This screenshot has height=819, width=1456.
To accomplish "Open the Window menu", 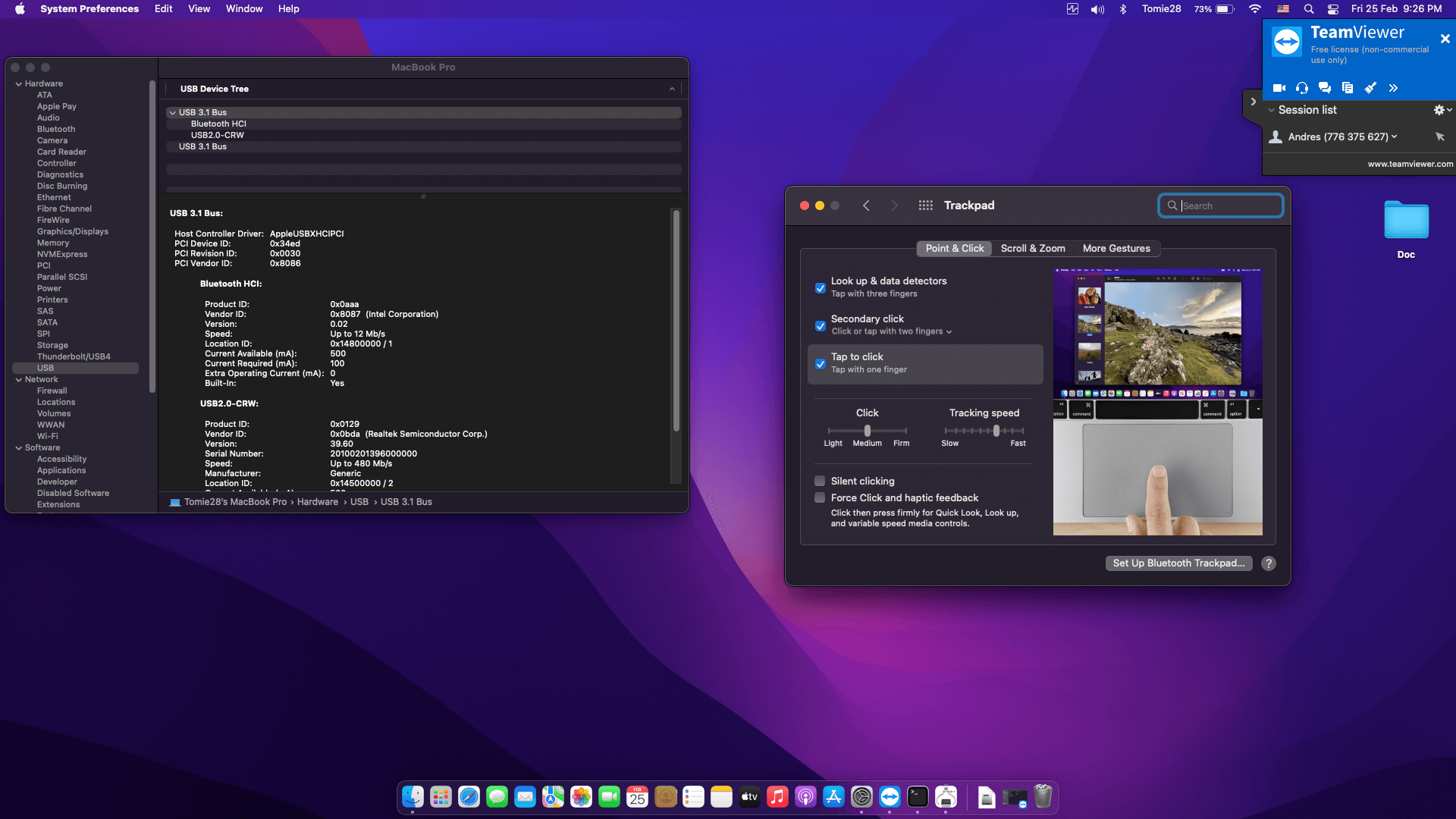I will pyautogui.click(x=244, y=9).
